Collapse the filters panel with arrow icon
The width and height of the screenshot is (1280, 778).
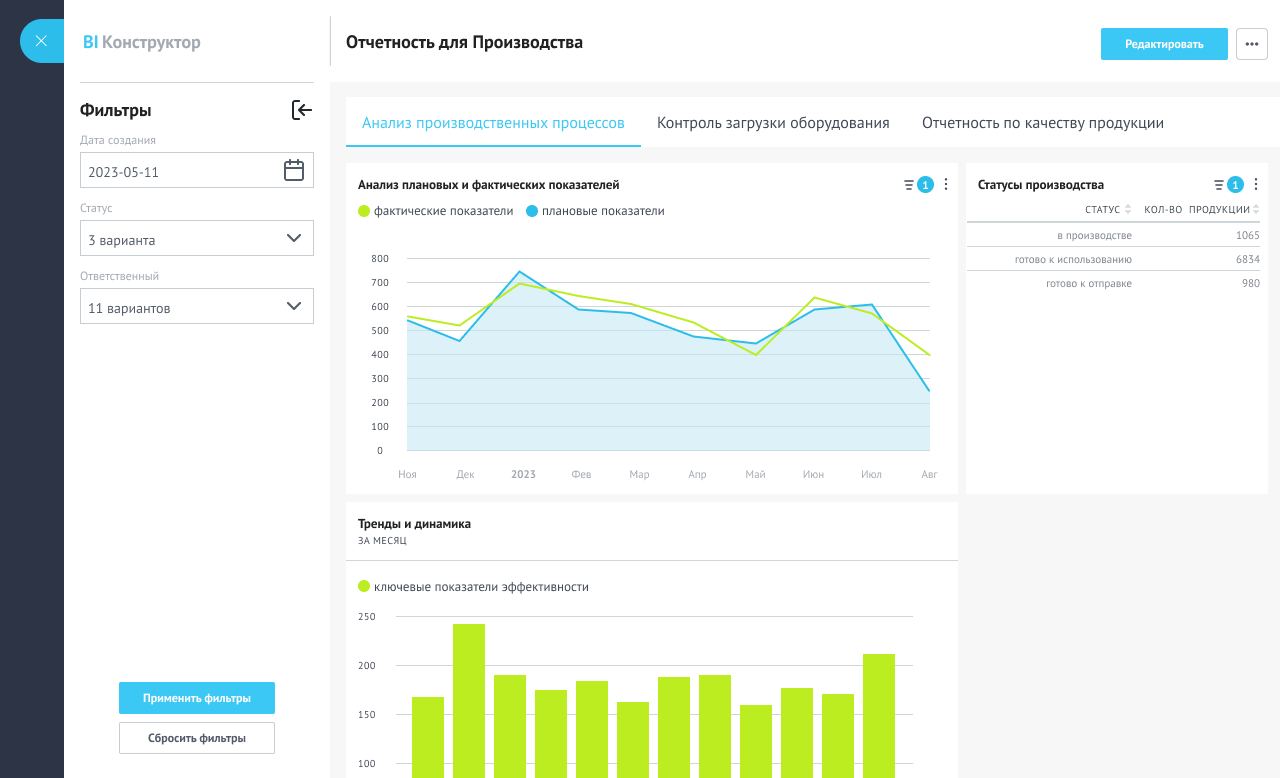(302, 110)
